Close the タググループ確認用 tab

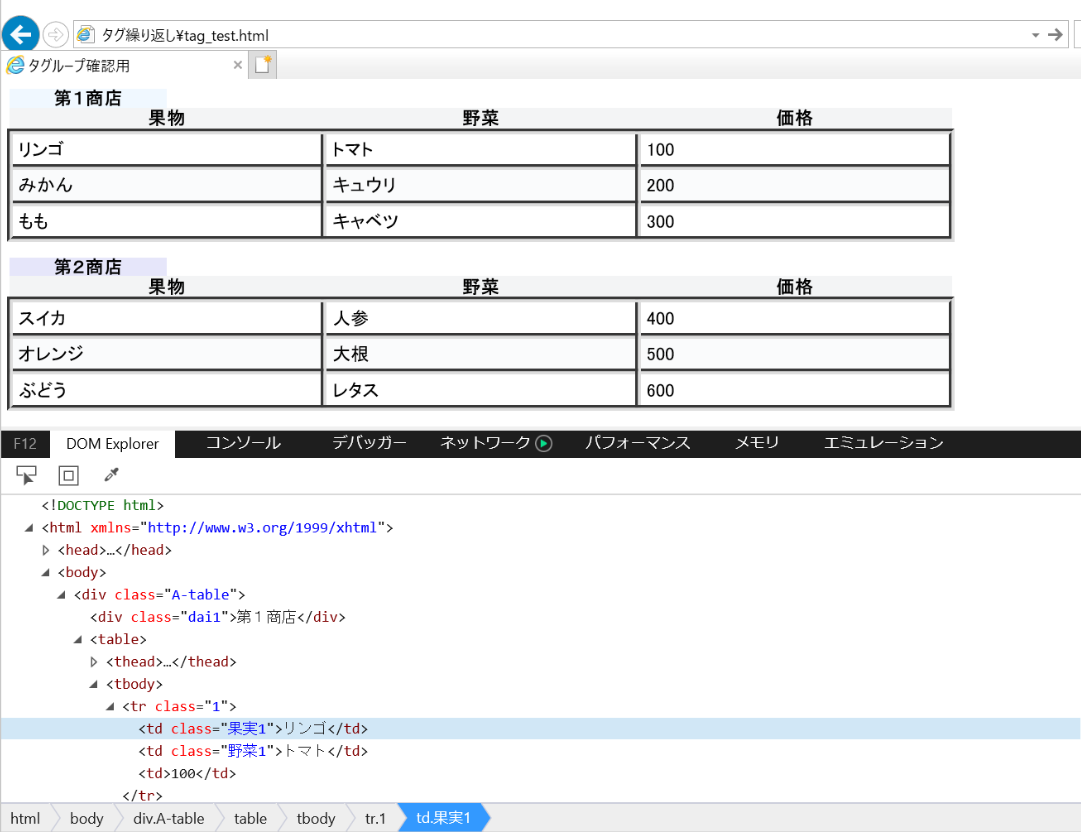(x=238, y=66)
